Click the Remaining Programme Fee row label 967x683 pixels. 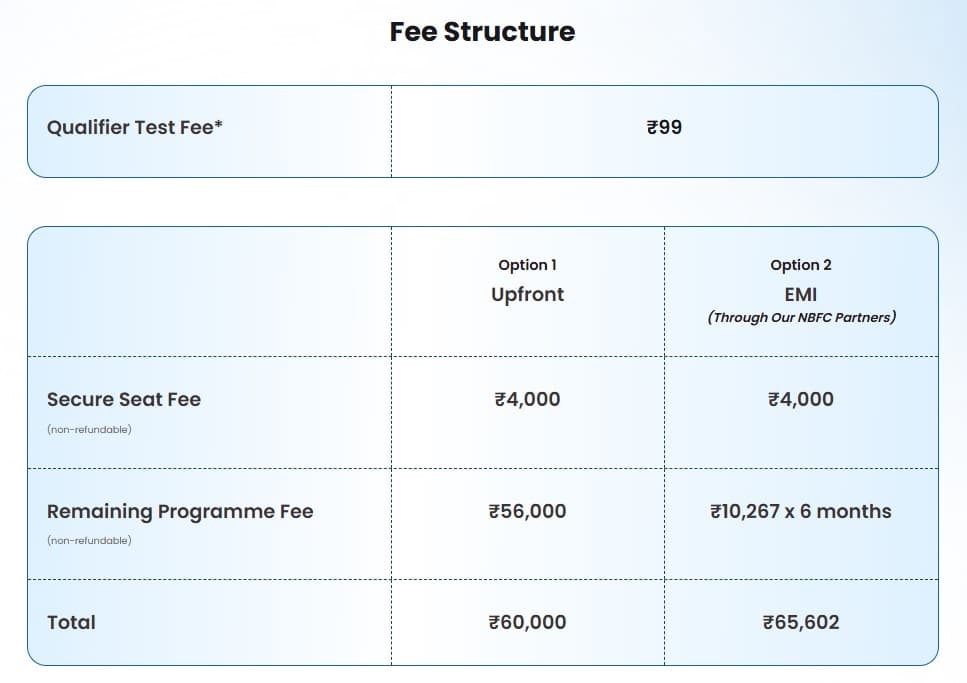180,511
